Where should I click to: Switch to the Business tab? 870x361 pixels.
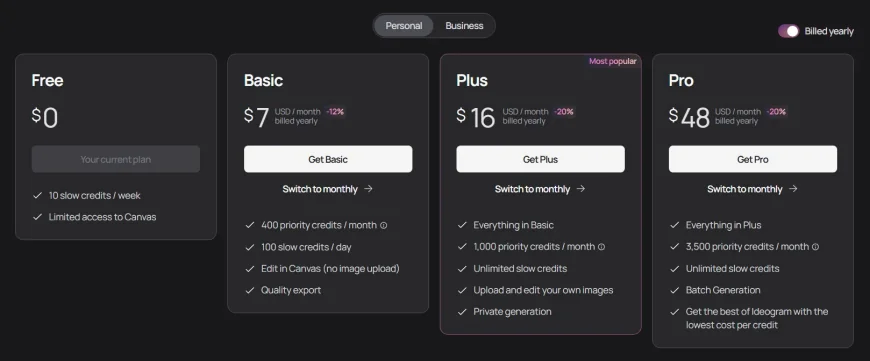click(x=464, y=26)
